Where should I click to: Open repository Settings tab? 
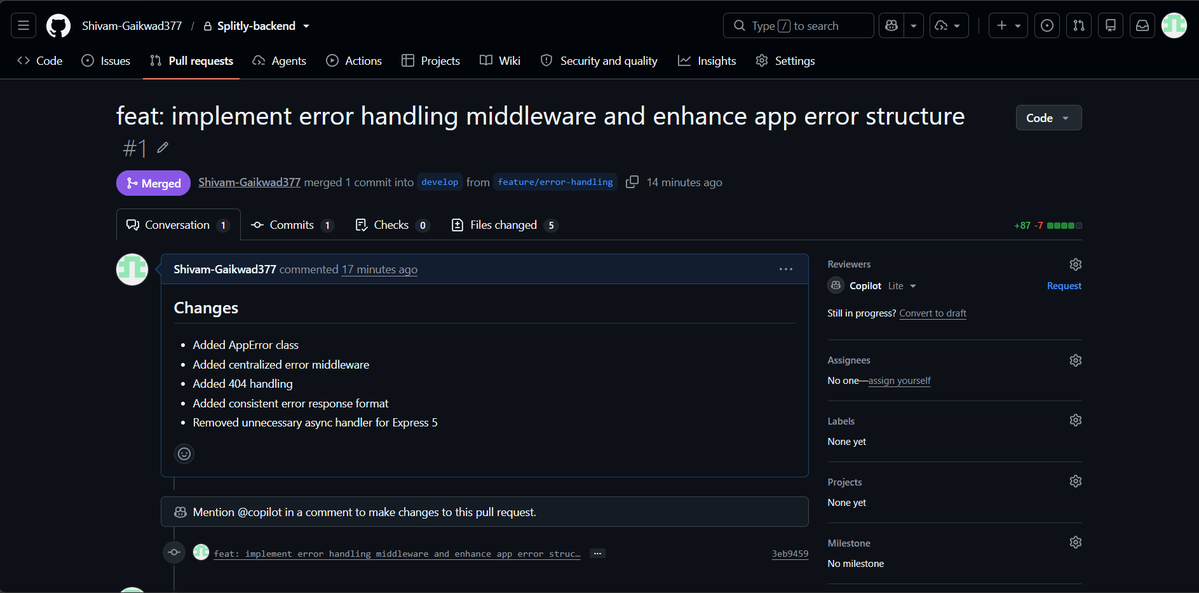(x=785, y=60)
